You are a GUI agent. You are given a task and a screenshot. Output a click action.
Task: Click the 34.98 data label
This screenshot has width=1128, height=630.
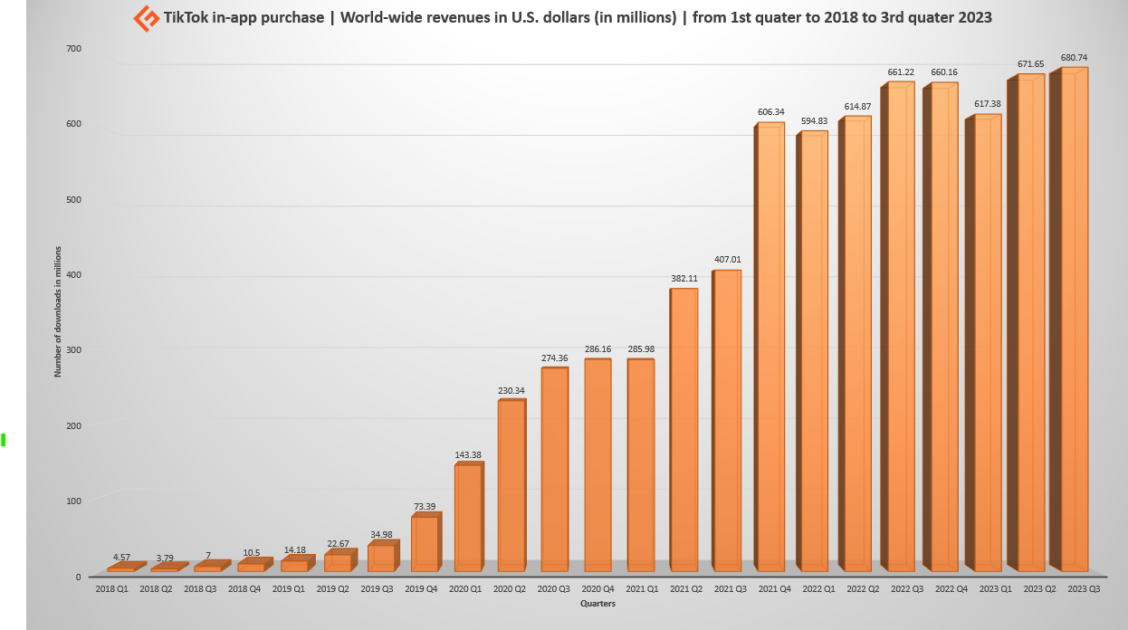pos(381,534)
